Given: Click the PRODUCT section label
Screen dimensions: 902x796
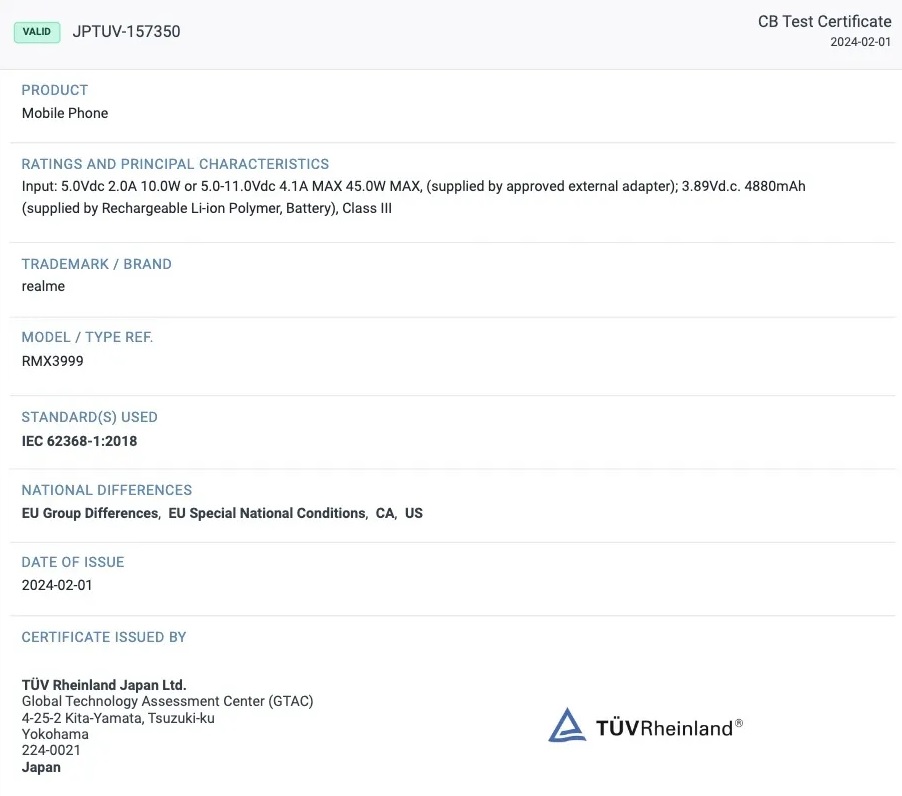Looking at the screenshot, I should pyautogui.click(x=55, y=90).
